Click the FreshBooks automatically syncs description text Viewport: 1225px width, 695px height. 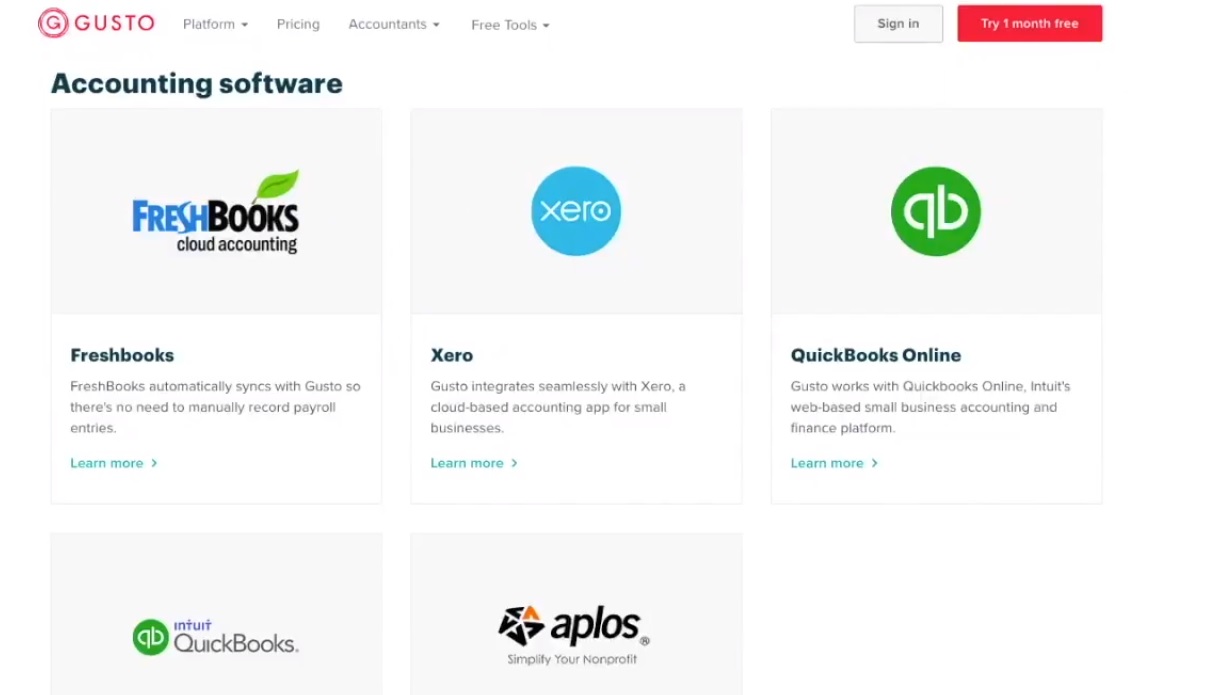[x=215, y=407]
